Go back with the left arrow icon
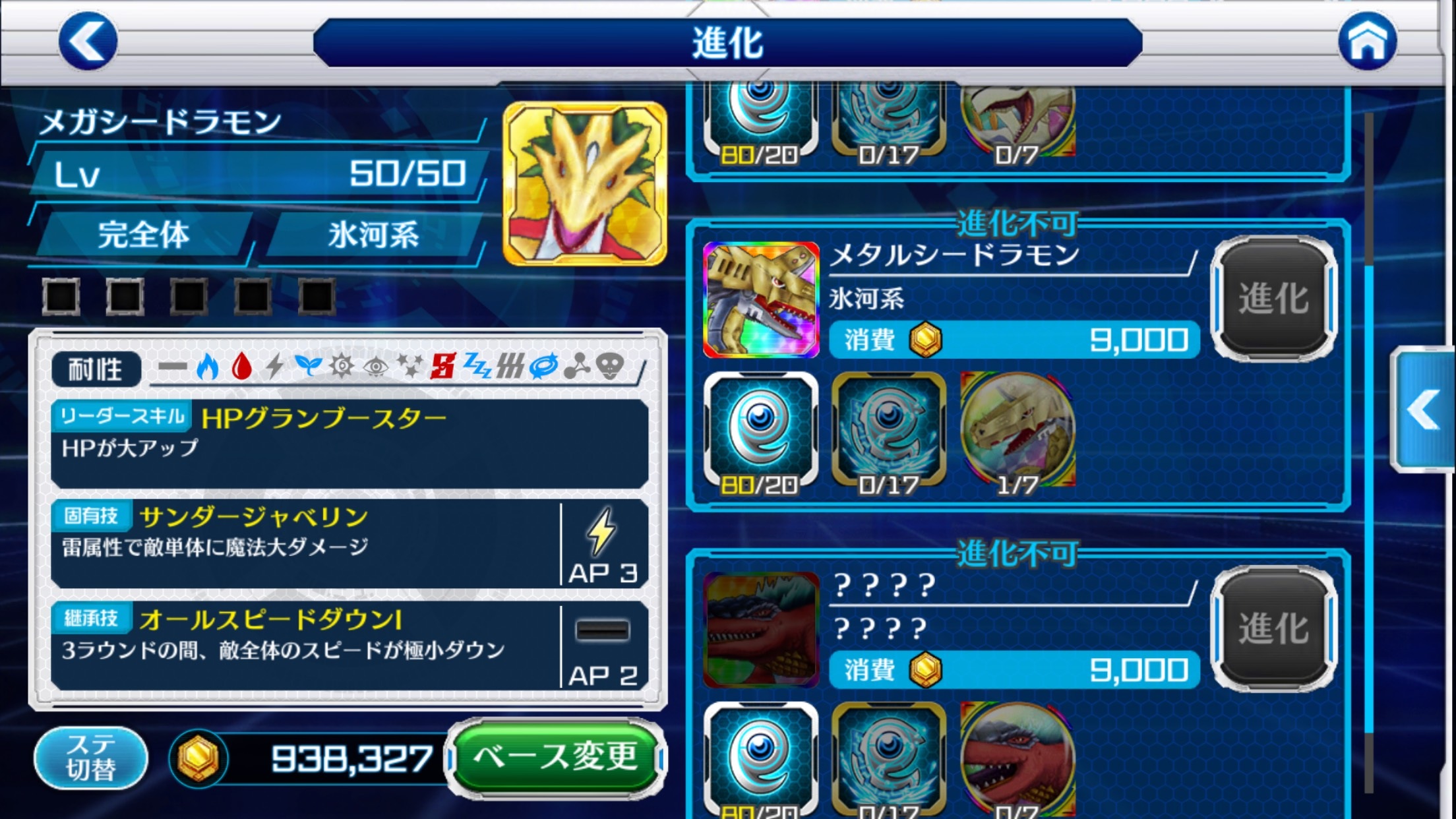 tap(88, 41)
